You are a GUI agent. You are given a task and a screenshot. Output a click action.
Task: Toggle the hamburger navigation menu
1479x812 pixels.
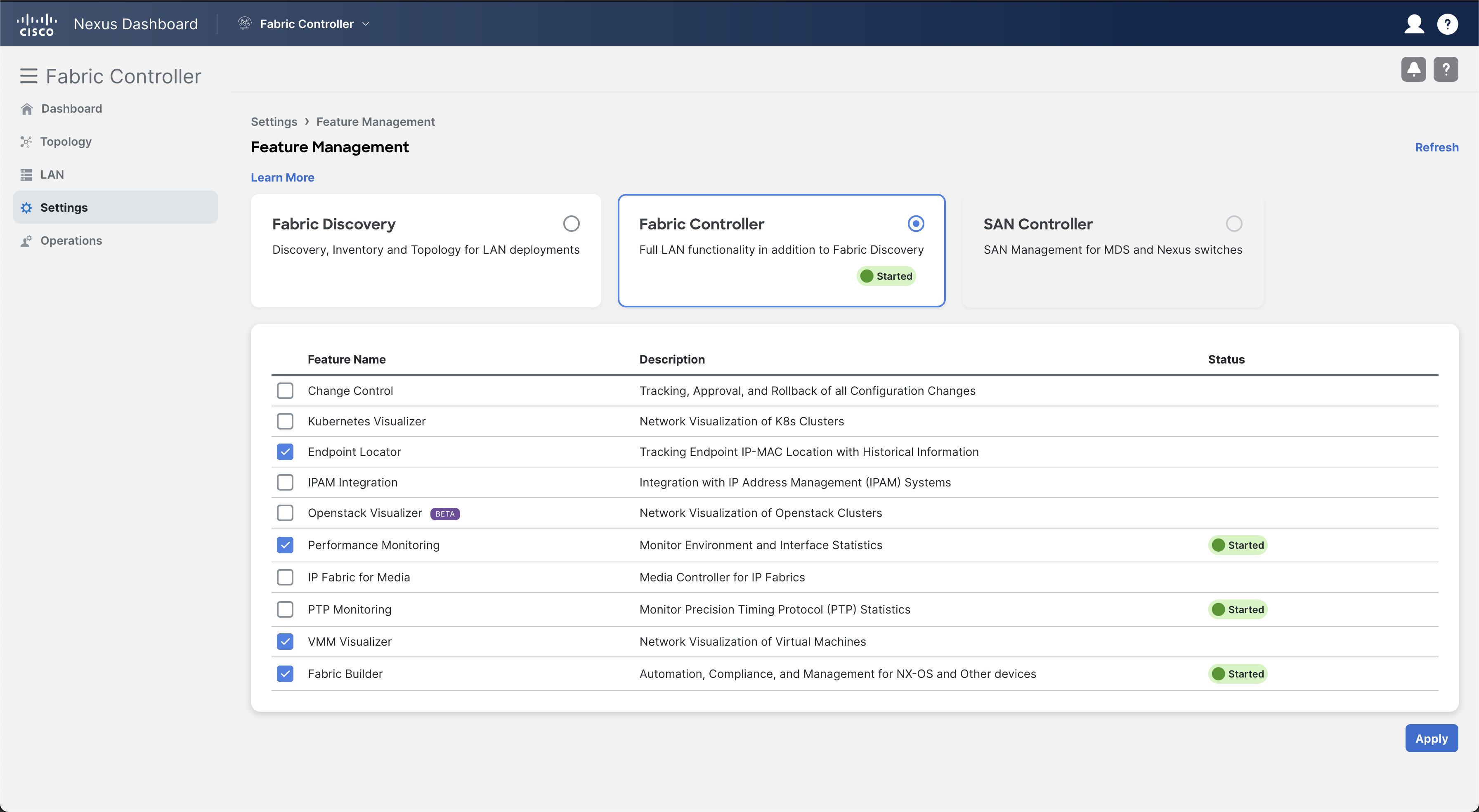[29, 76]
